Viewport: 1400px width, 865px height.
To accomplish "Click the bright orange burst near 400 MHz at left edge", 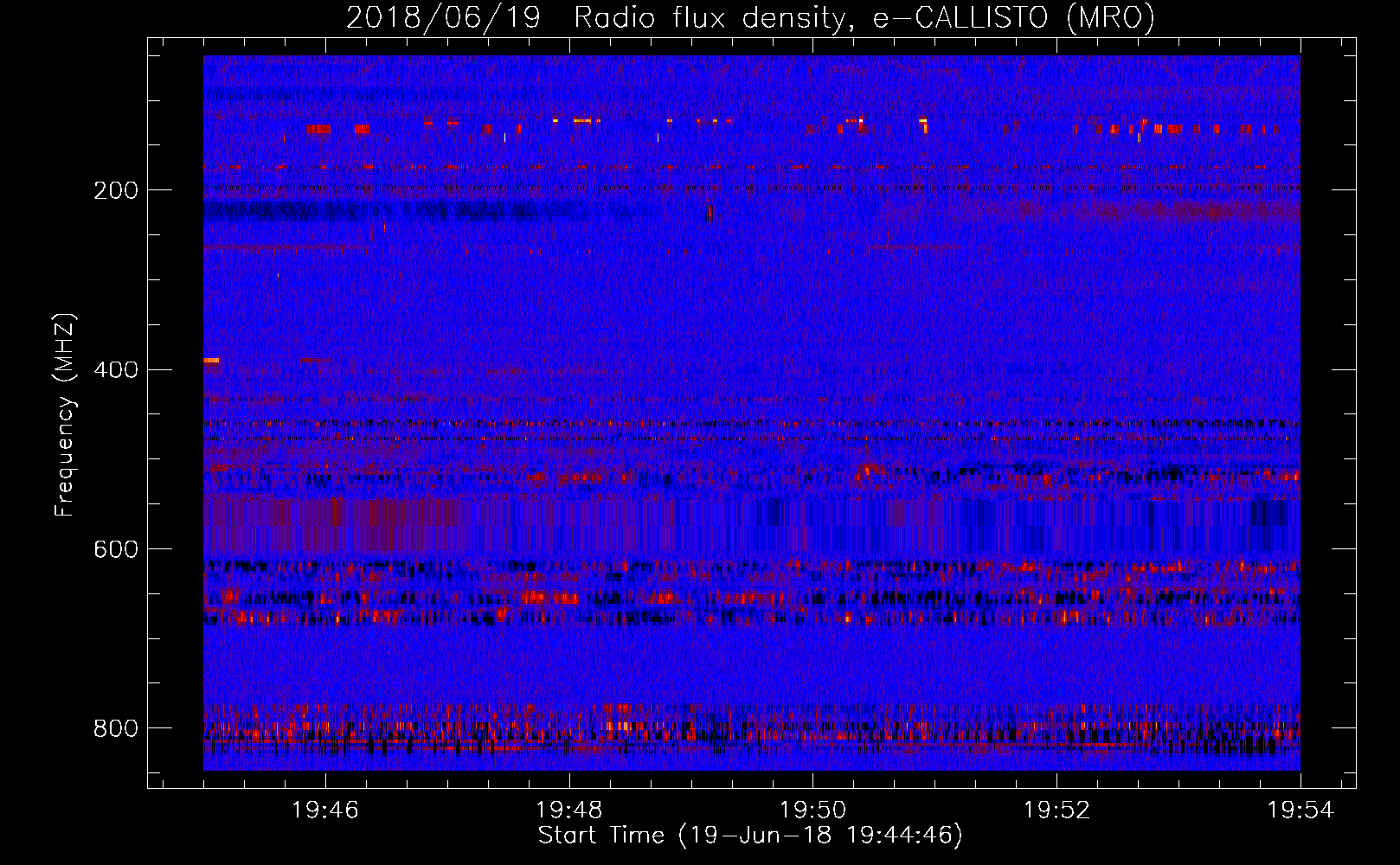I will [x=211, y=360].
